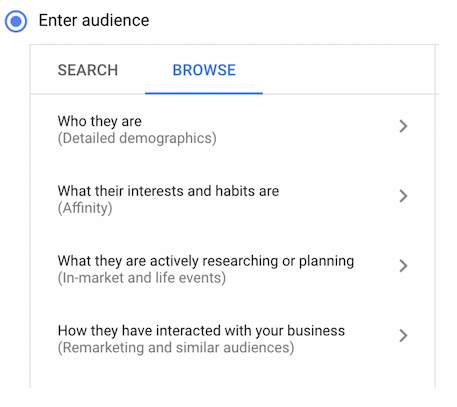
Task: Click In-market and life events subtitle
Action: 142,278
